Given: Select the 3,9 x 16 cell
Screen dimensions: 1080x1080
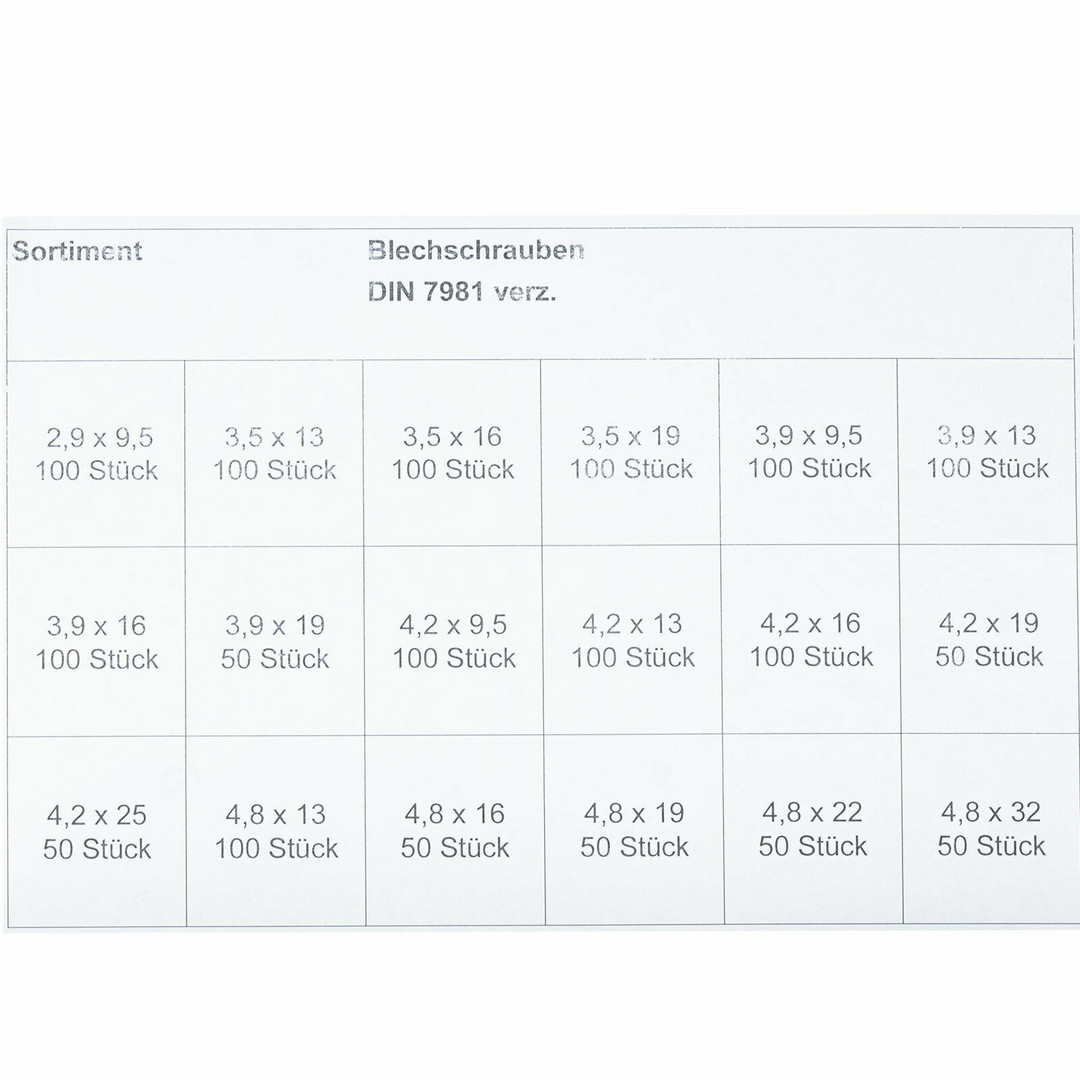Looking at the screenshot, I should [96, 642].
